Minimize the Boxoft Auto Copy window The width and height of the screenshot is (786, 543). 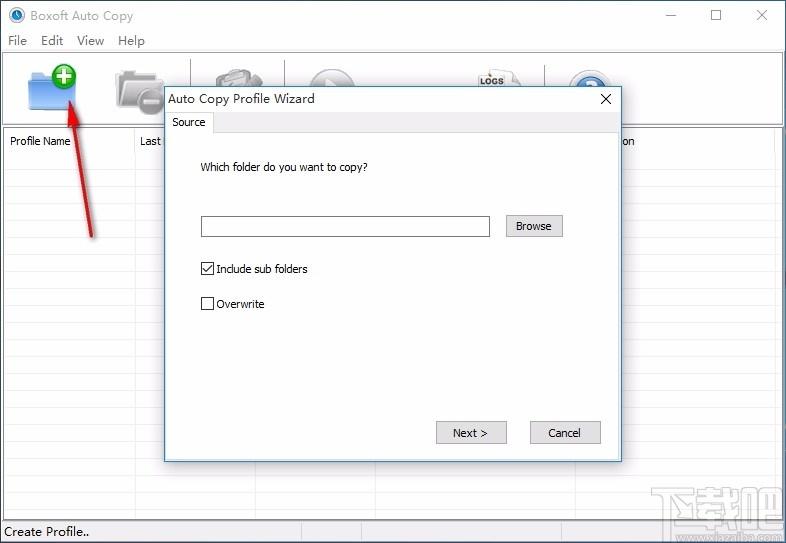(x=671, y=16)
